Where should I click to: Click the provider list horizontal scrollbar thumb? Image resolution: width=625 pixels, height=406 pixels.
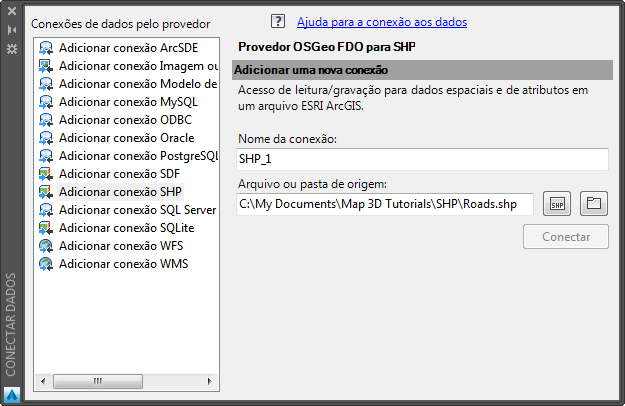point(98,381)
